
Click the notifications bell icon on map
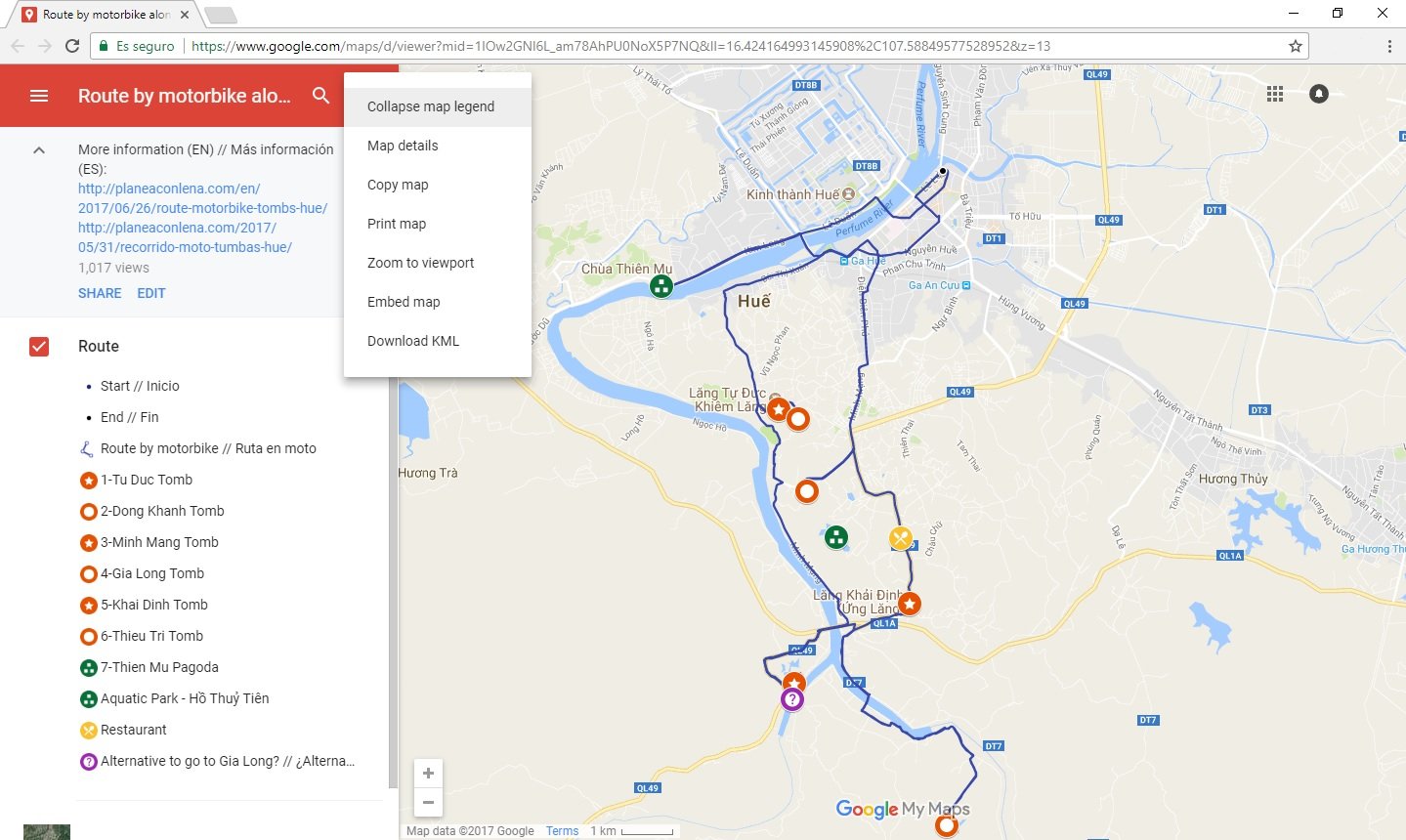pos(1319,94)
